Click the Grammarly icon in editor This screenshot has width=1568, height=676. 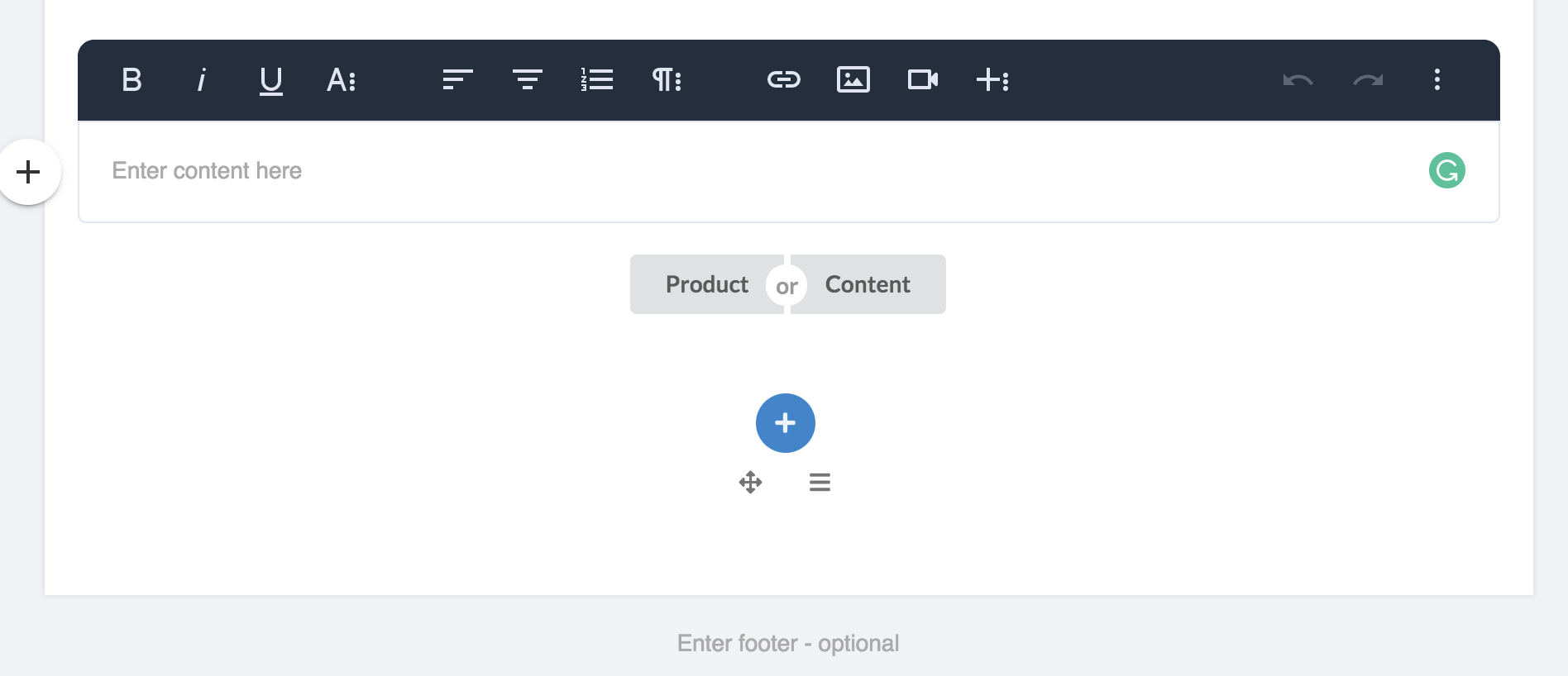[1447, 171]
